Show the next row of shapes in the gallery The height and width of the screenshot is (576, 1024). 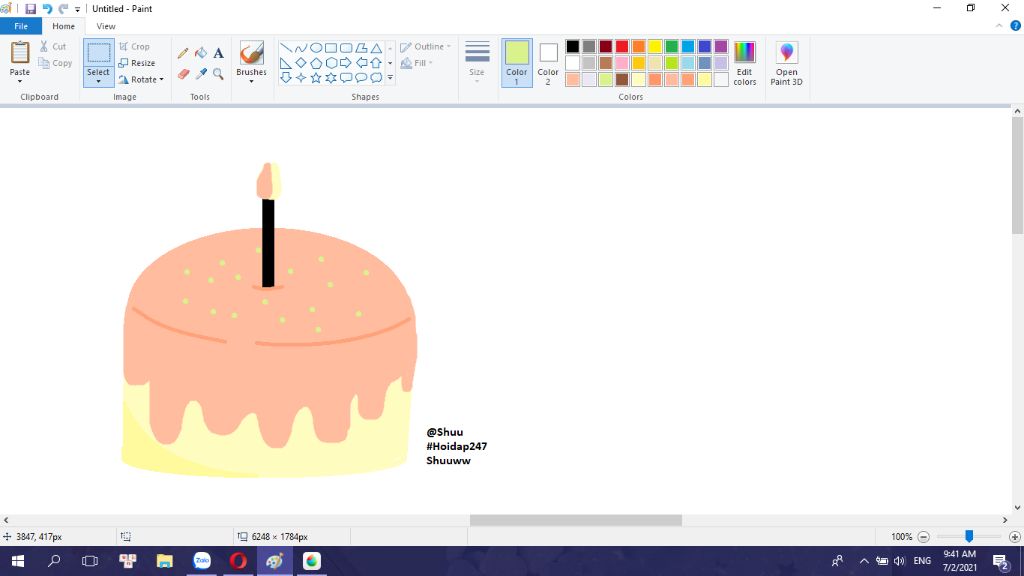[391, 63]
